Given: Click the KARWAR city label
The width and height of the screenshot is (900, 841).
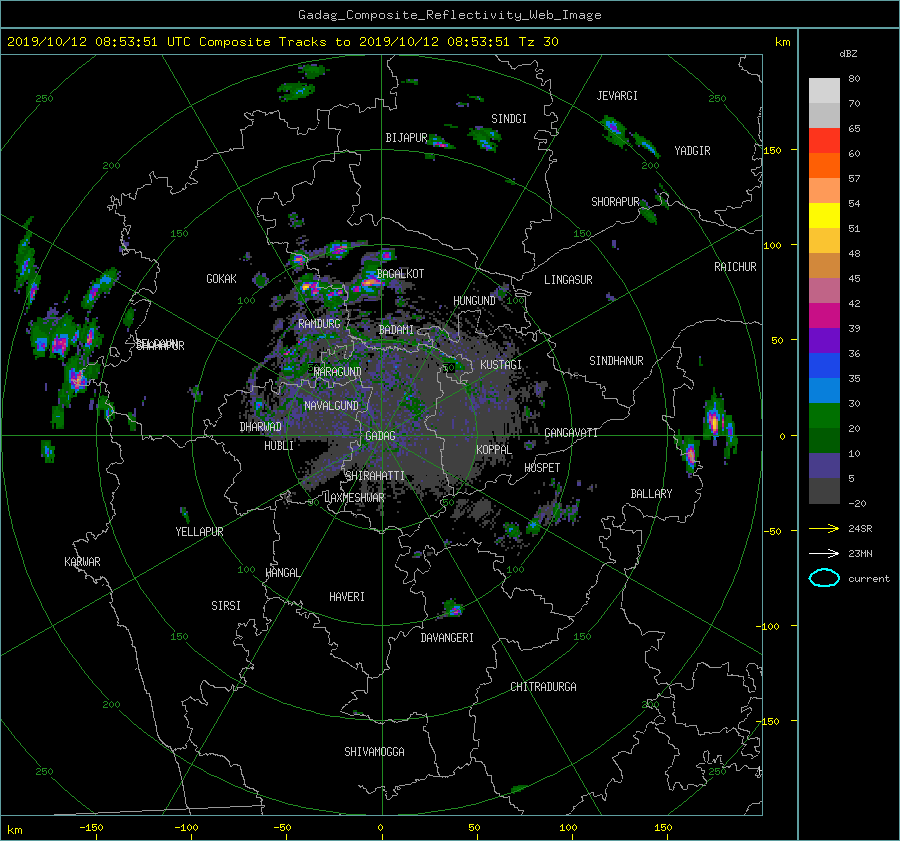Looking at the screenshot, I should point(82,562).
